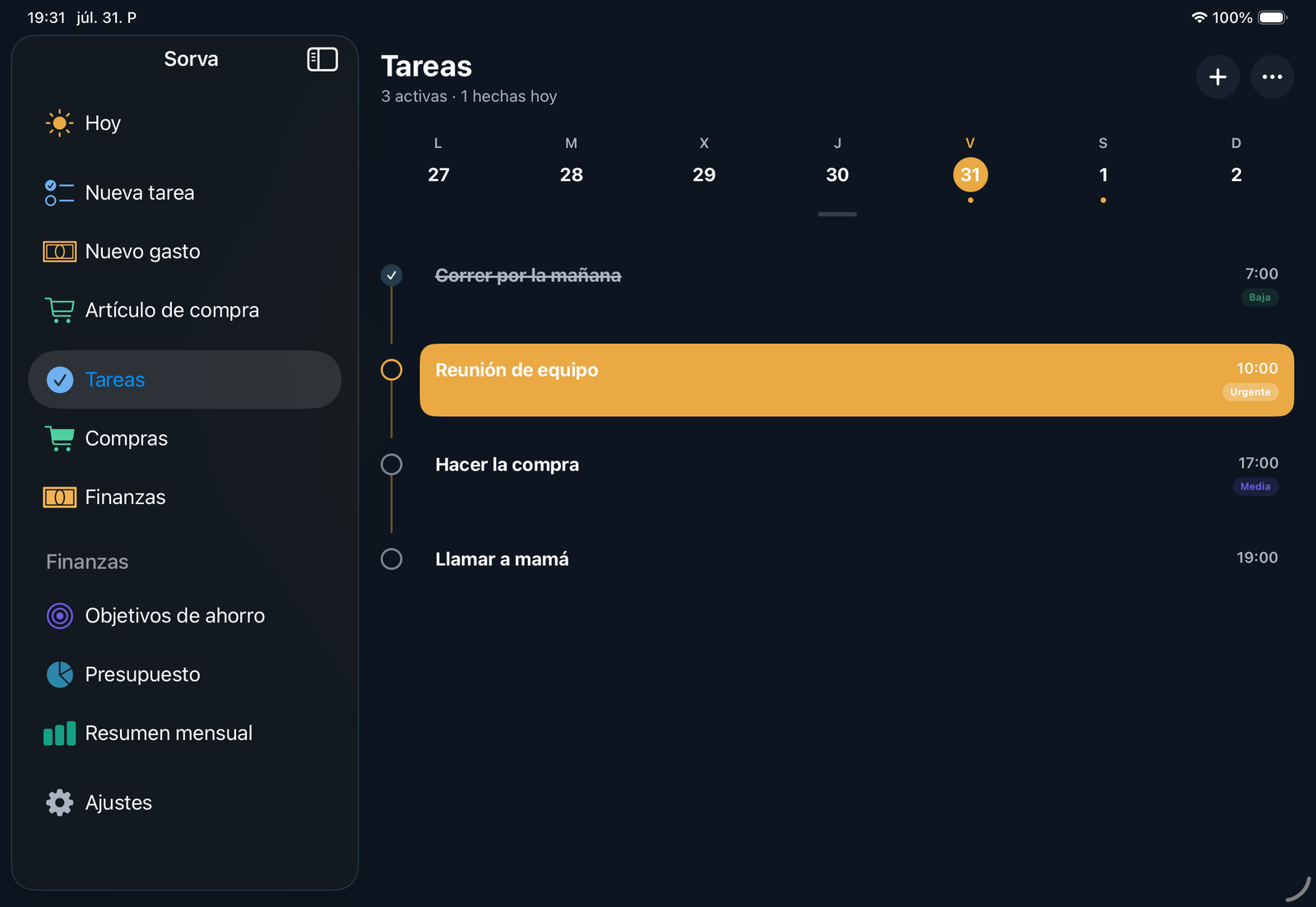Click the green cart icon beside Compras

[59, 438]
